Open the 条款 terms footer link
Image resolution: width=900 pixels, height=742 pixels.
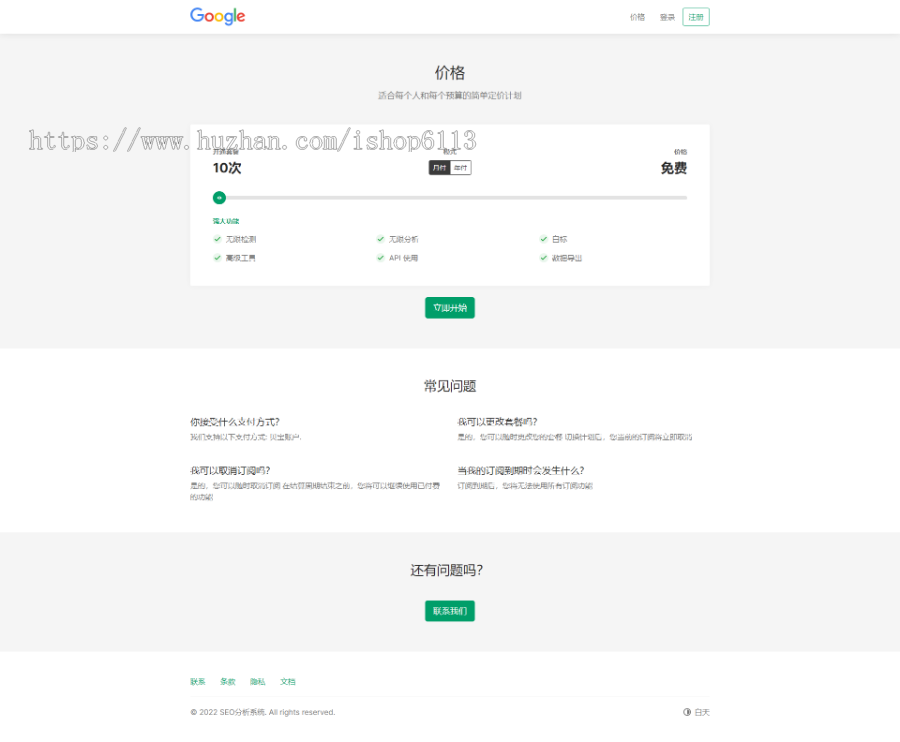click(x=228, y=682)
